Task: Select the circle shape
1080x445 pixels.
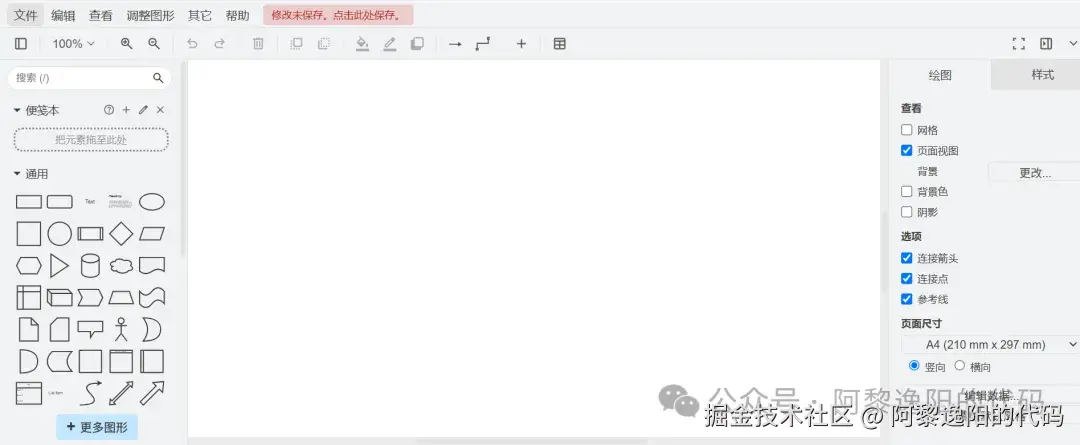Action: (60, 234)
